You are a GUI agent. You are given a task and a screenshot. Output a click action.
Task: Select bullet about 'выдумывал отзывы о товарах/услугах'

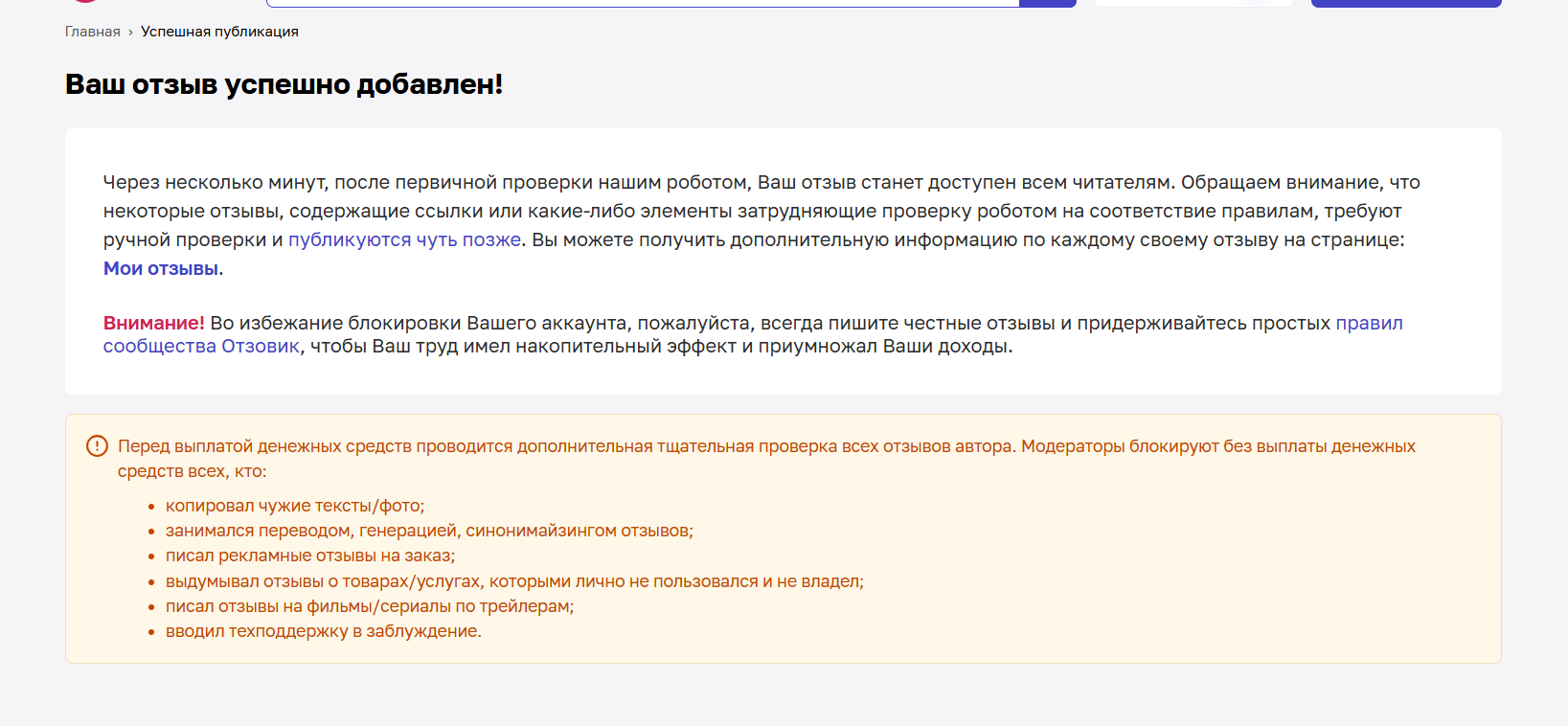[x=514, y=581]
